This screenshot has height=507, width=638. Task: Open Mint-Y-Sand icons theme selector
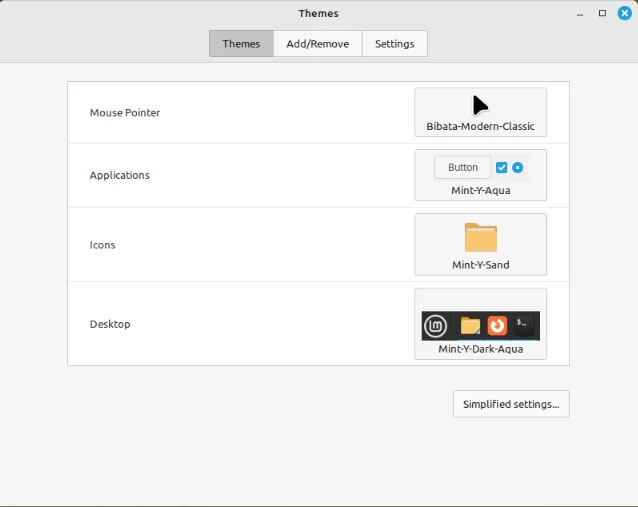pos(481,245)
